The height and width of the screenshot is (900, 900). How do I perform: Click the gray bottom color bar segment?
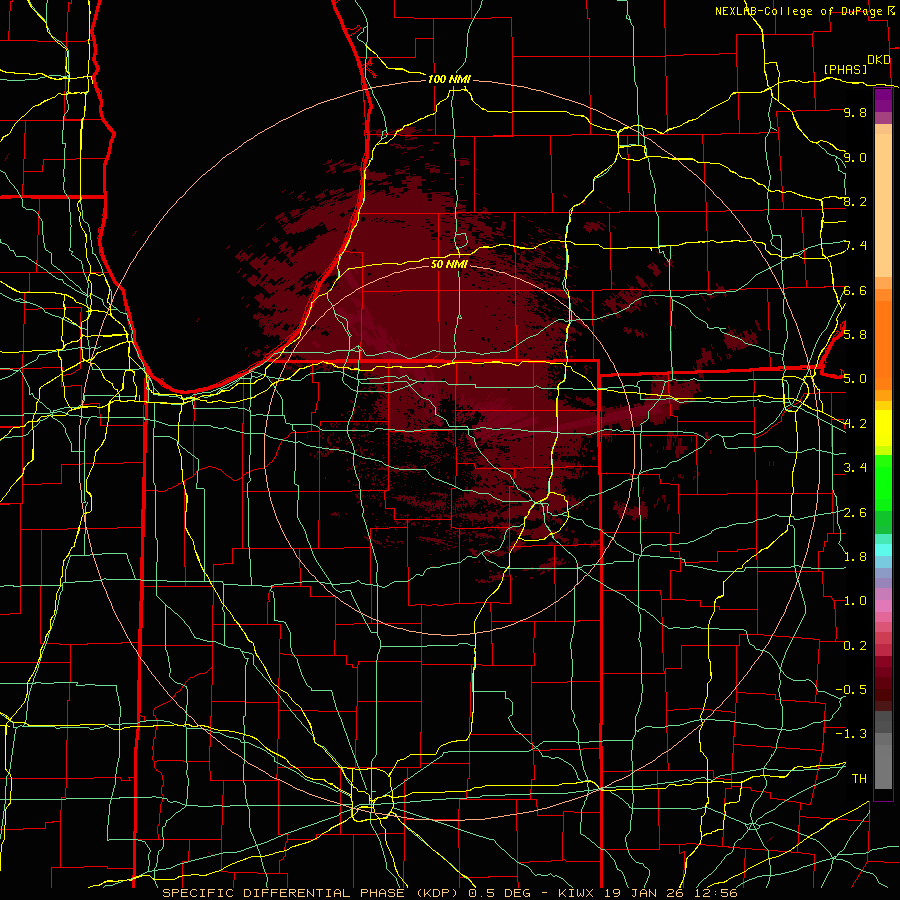coord(883,763)
